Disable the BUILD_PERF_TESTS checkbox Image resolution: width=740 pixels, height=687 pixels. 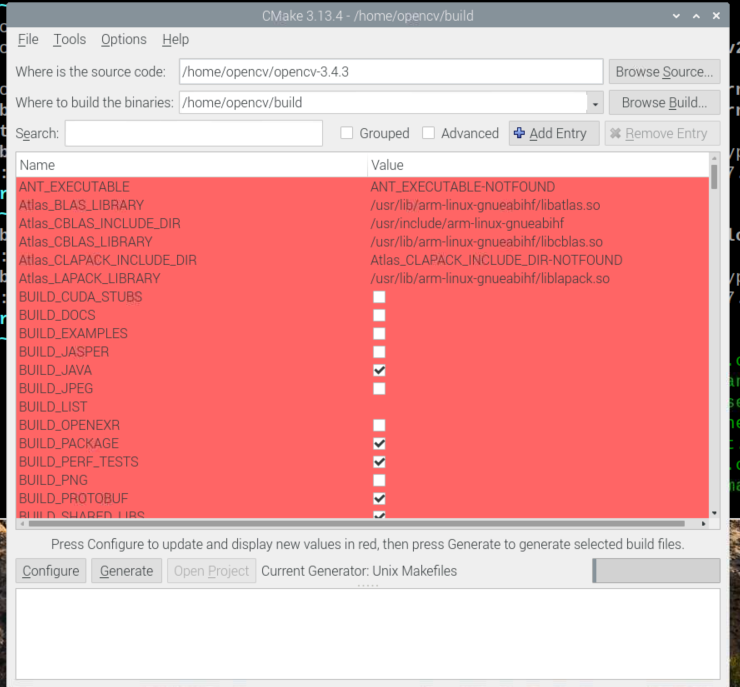[x=379, y=462]
